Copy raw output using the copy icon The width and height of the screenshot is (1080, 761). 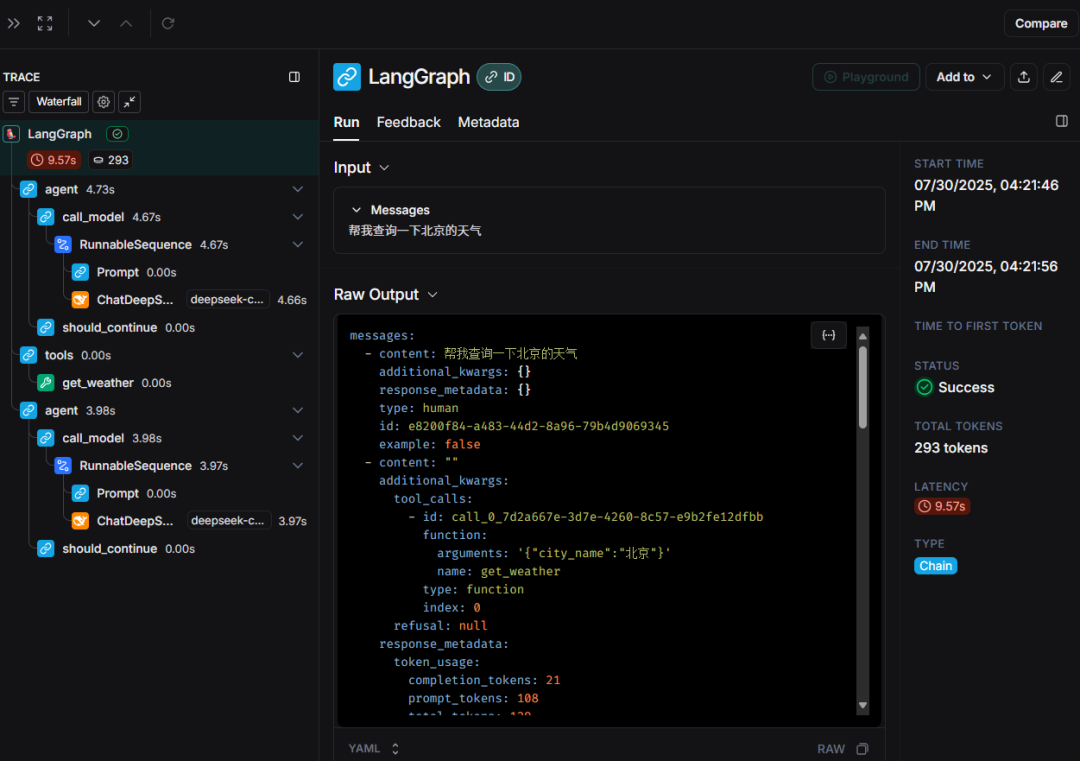pyautogui.click(x=862, y=749)
